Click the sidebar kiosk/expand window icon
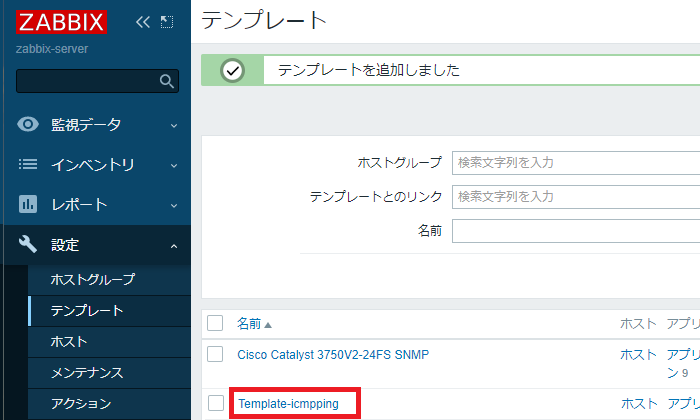 coord(167,21)
